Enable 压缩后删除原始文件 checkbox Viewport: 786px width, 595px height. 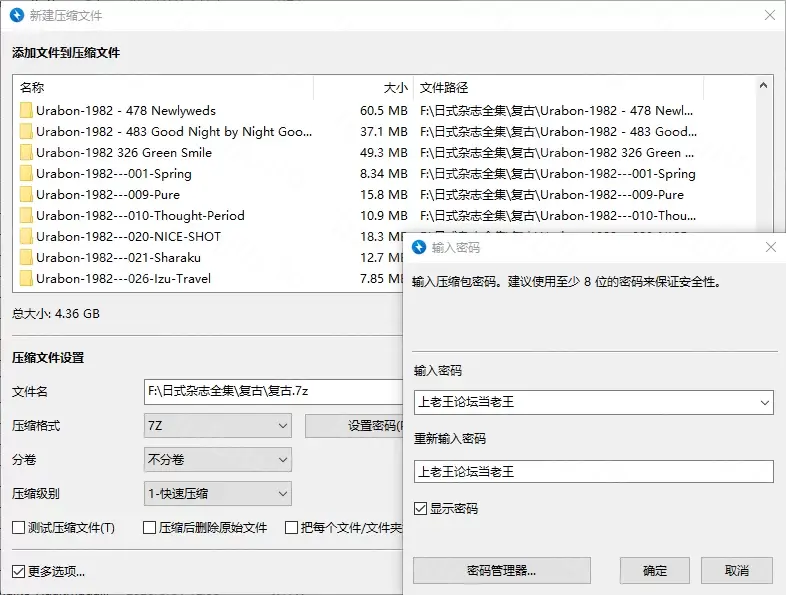point(150,528)
